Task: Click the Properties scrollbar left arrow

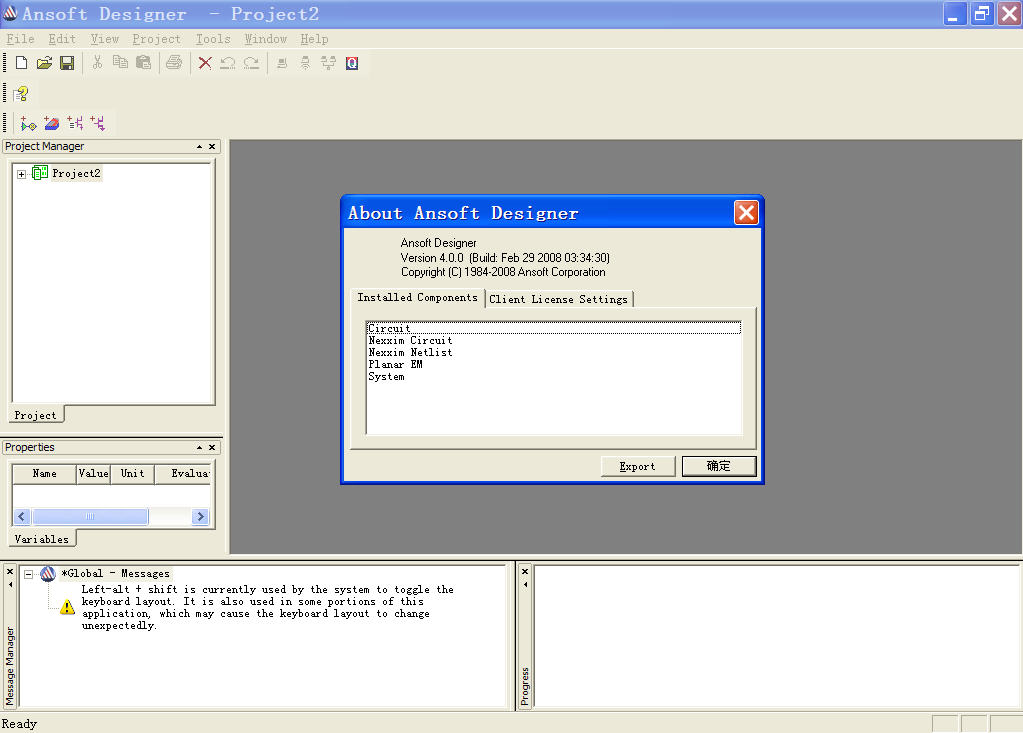Action: (x=22, y=516)
